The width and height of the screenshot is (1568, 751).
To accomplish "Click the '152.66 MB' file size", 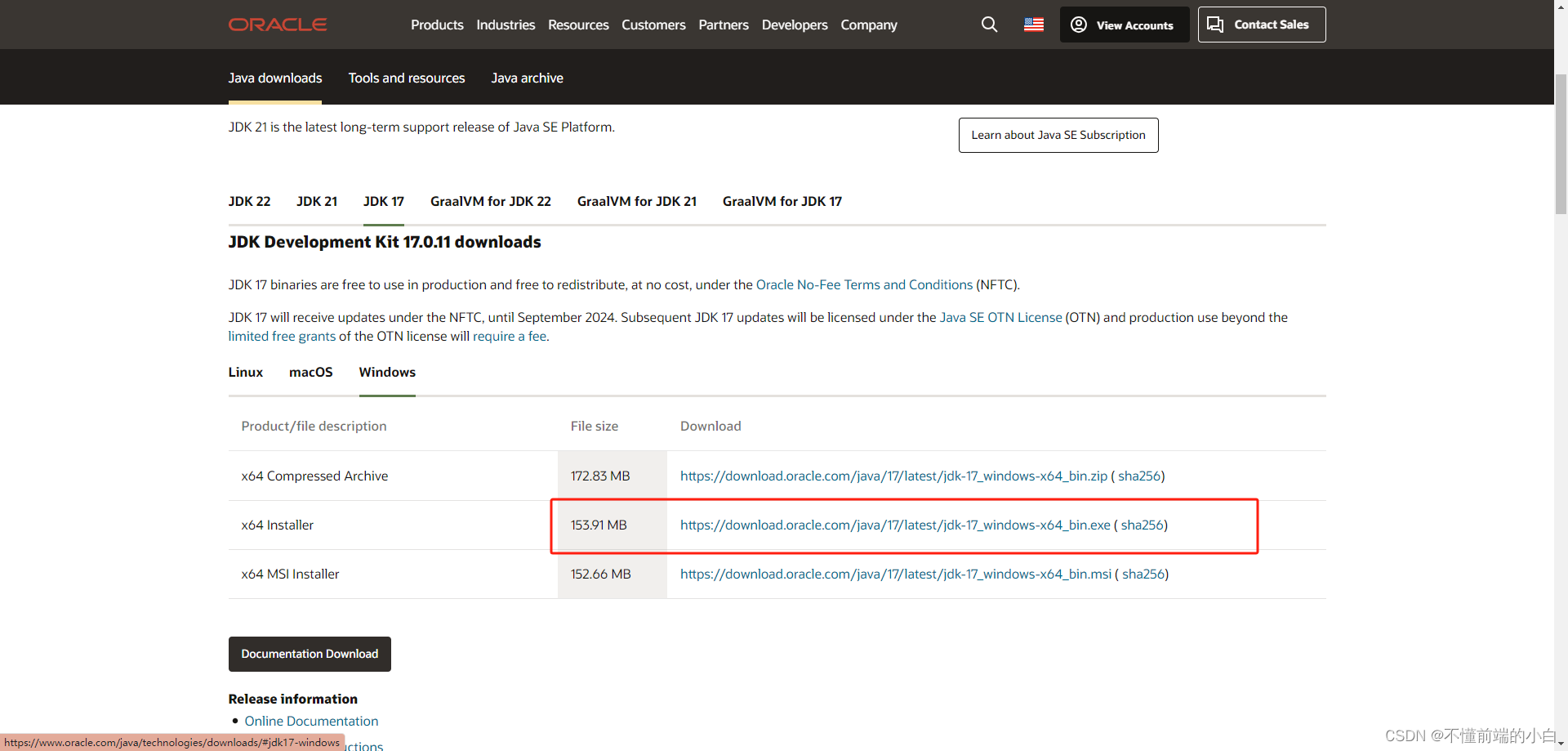I will coord(601,574).
